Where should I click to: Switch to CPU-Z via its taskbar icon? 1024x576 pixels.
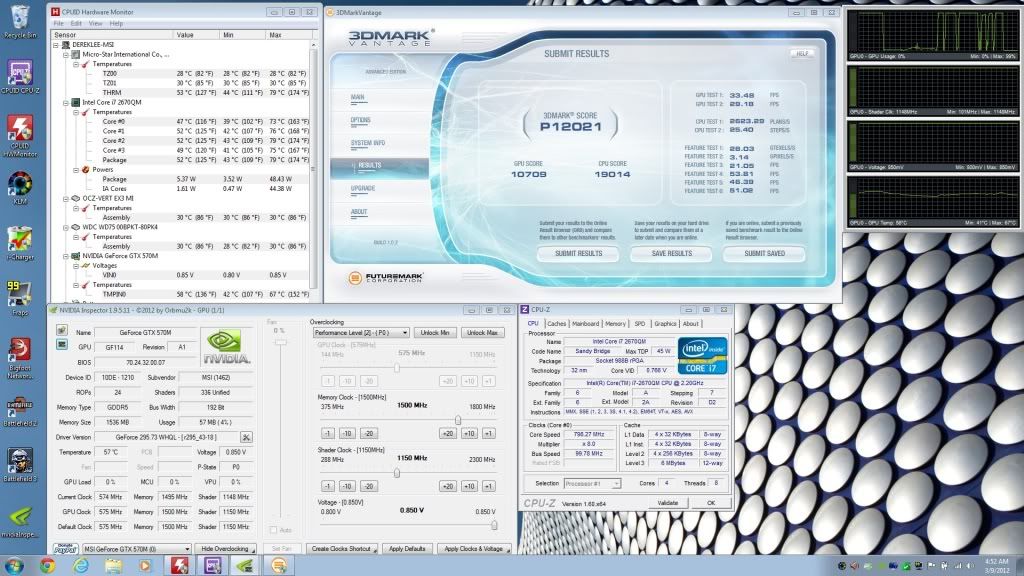point(212,566)
